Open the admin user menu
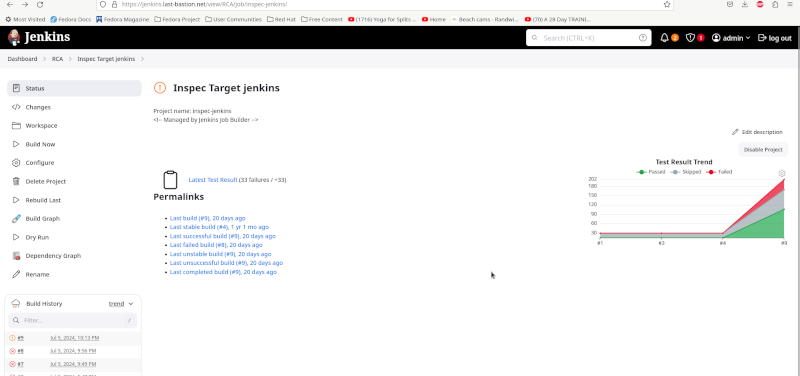Viewport: 800px width, 376px height. tap(731, 38)
